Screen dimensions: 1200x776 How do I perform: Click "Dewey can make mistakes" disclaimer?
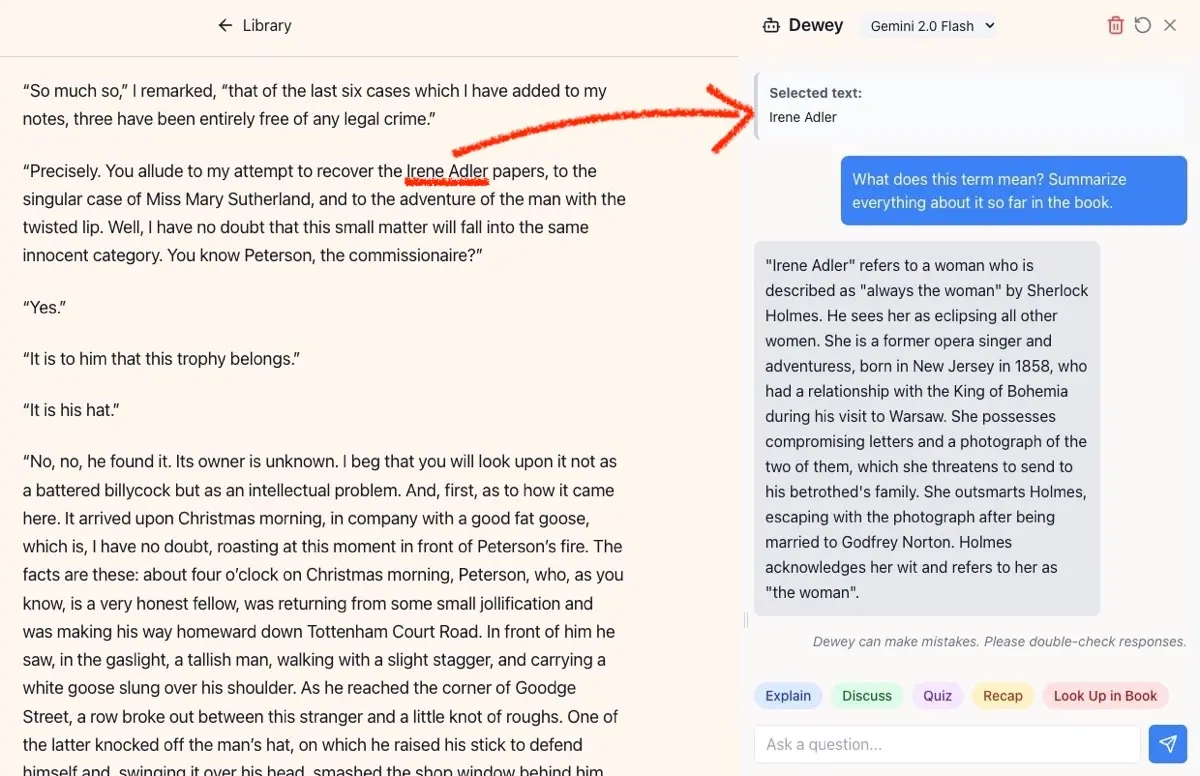(999, 642)
